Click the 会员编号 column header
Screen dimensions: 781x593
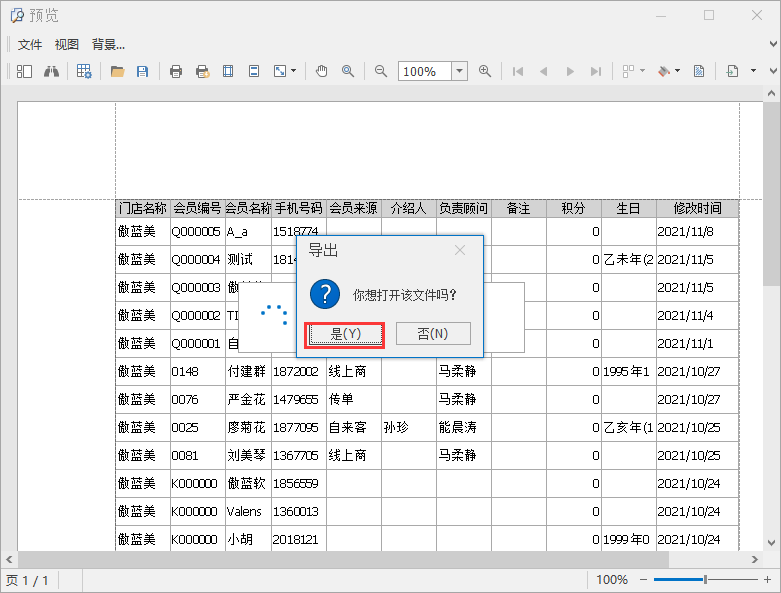[197, 209]
